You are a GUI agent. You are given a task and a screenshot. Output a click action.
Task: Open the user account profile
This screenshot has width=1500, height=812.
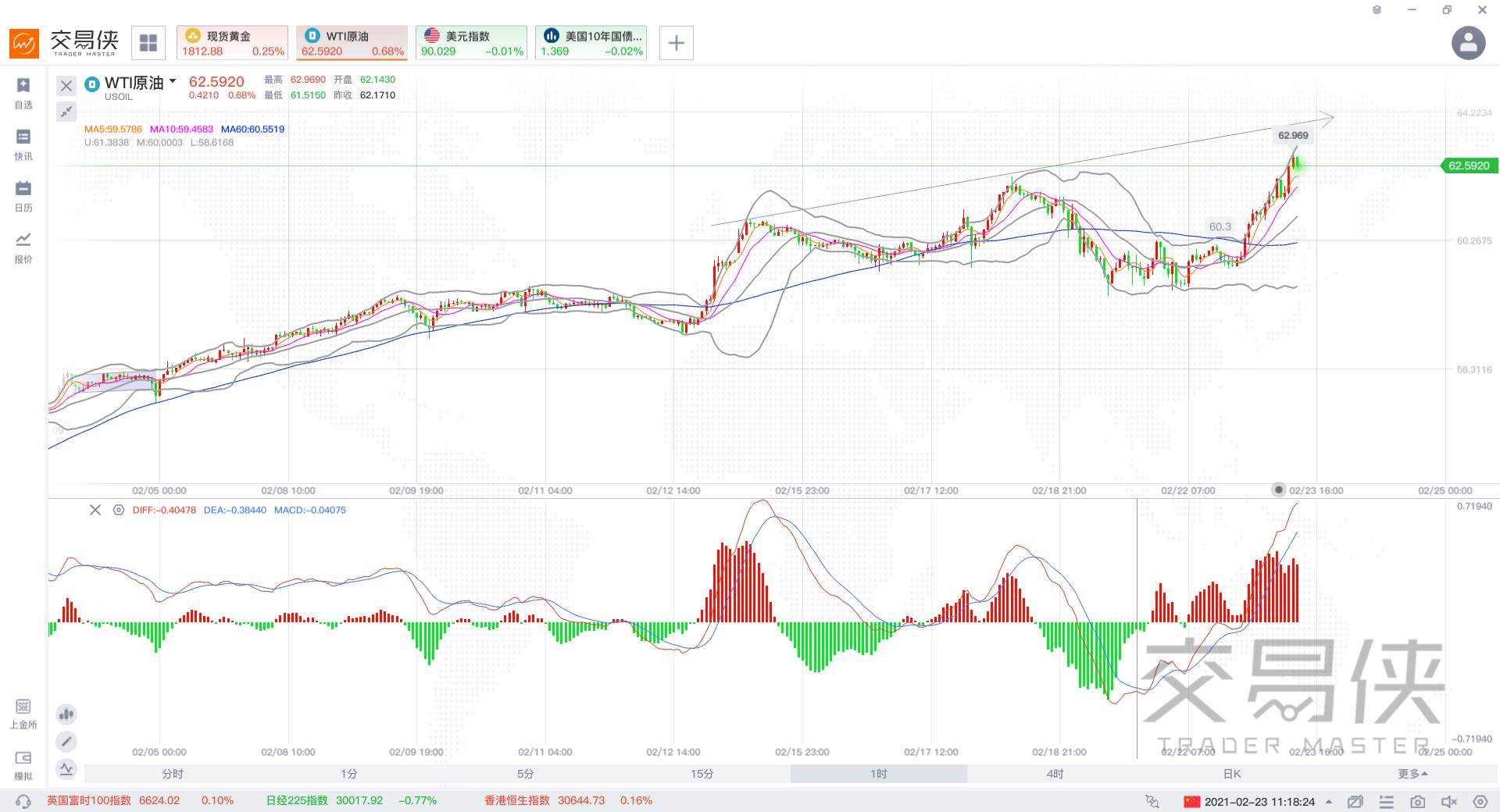1468,43
